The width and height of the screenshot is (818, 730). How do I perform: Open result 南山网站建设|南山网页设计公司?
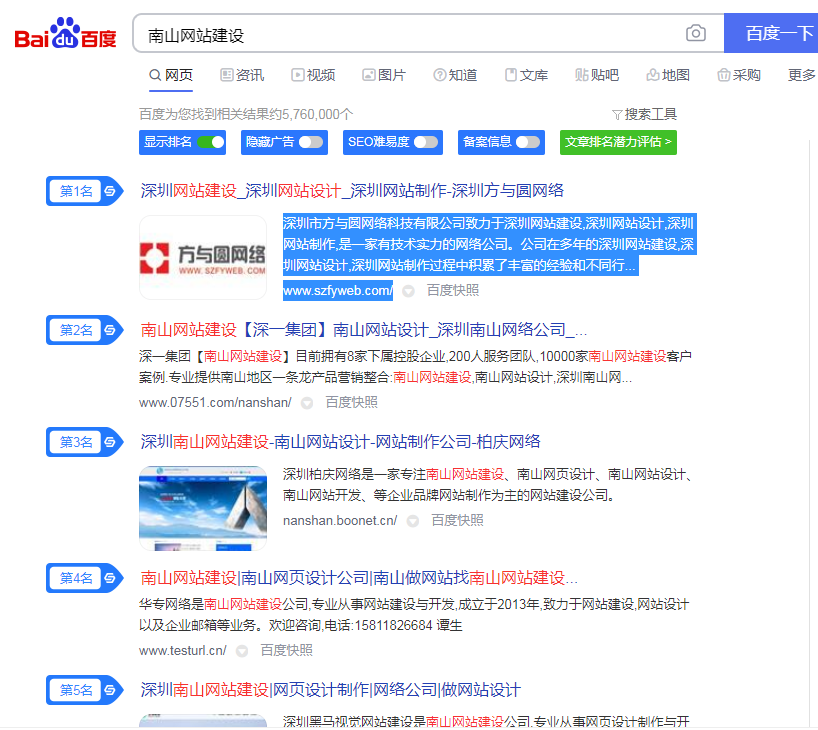[x=359, y=578]
